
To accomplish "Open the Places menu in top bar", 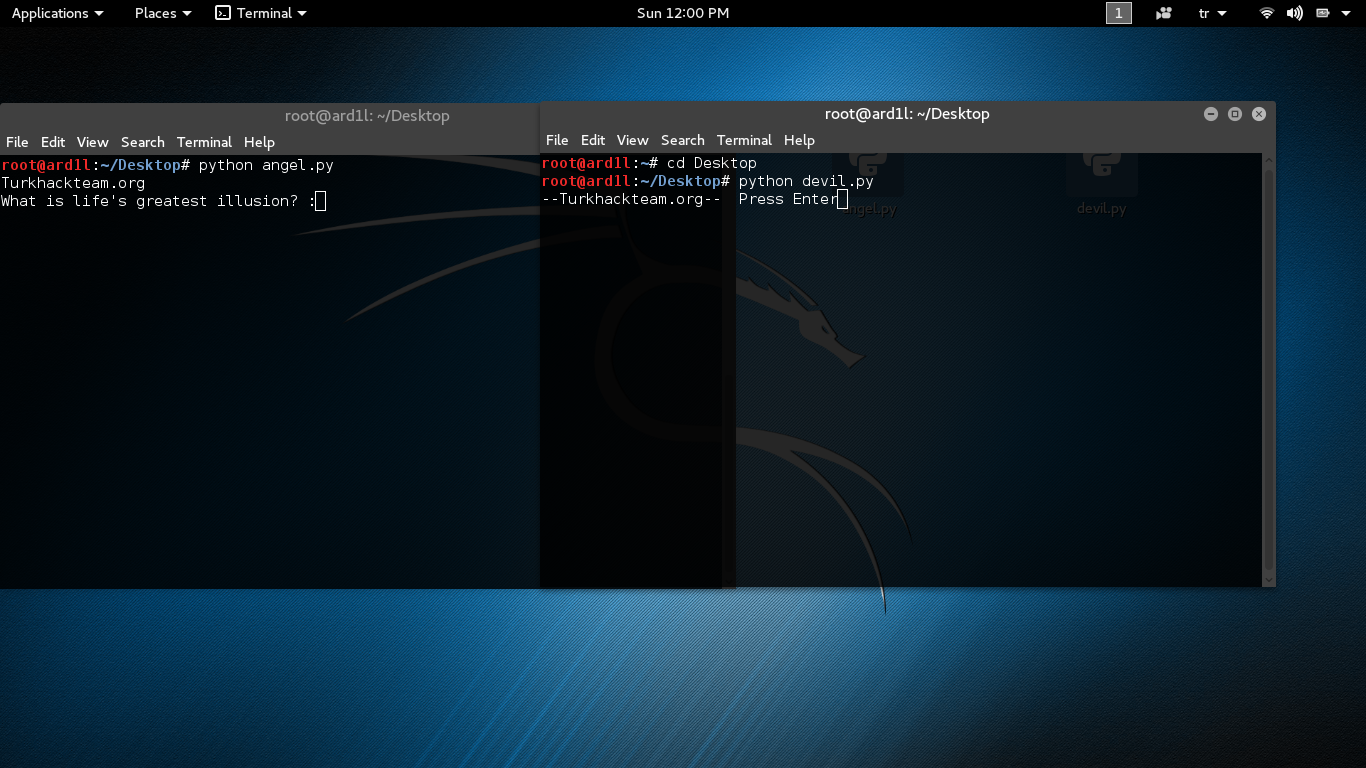I will [163, 13].
